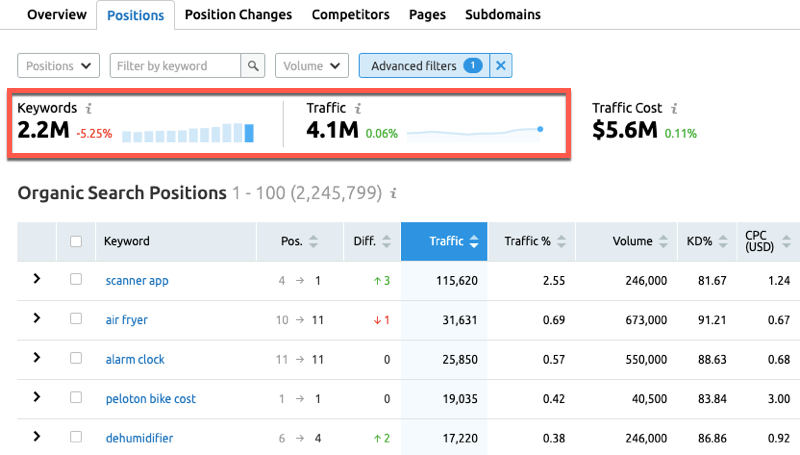Click the Filter by keyword input field
The height and width of the screenshot is (455, 800).
(175, 66)
